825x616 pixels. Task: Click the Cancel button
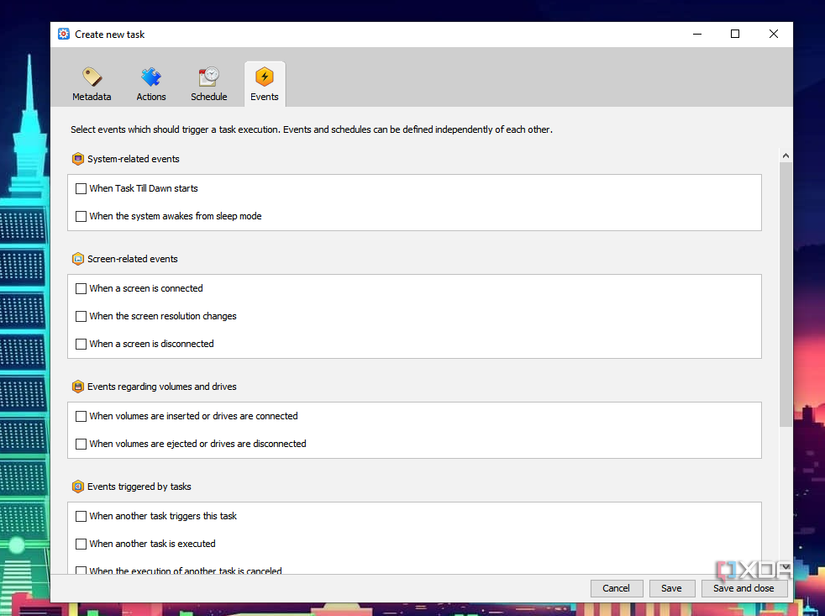pos(616,588)
